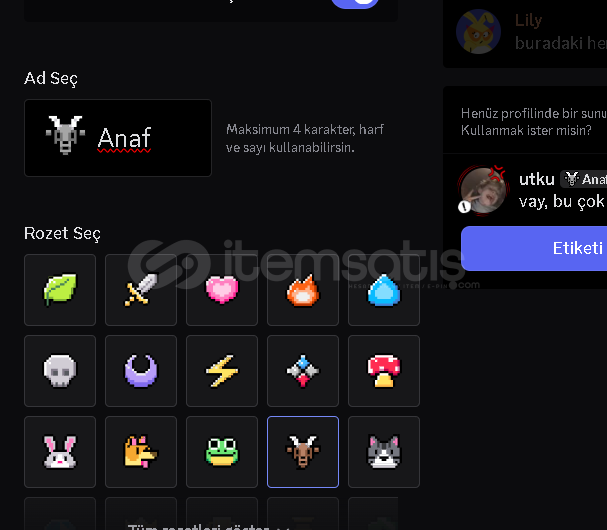Pick the green frog badge
Viewport: 607px width, 530px height.
pyautogui.click(x=222, y=452)
